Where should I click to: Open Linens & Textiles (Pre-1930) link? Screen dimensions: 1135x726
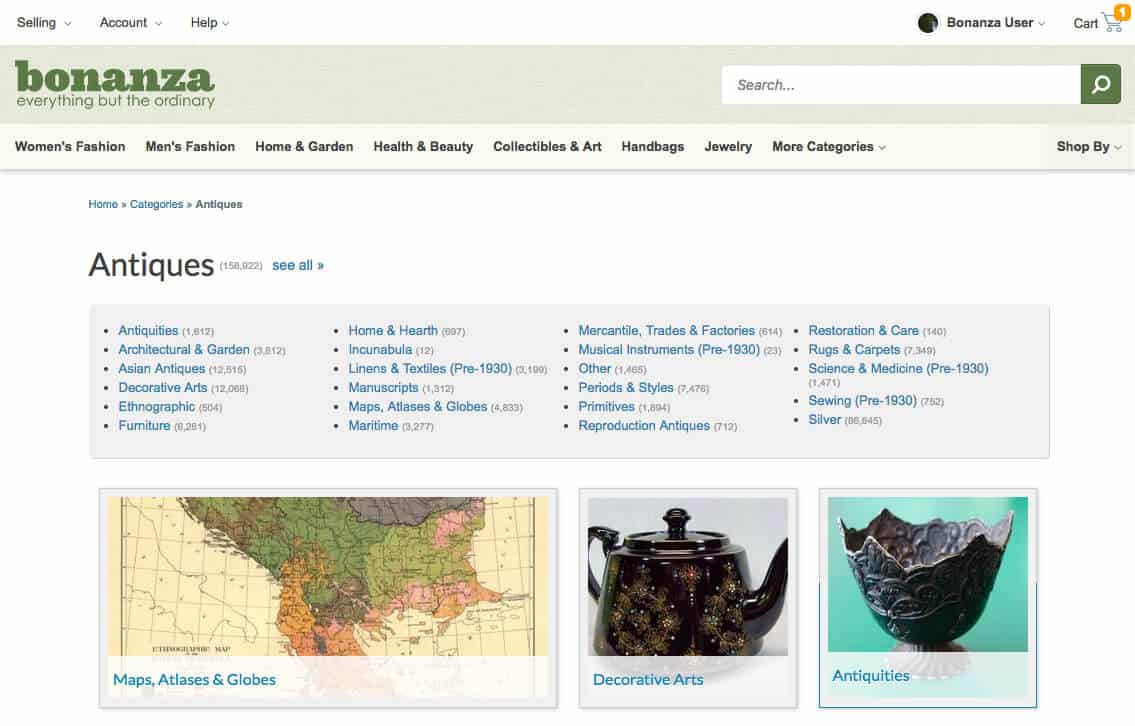430,368
